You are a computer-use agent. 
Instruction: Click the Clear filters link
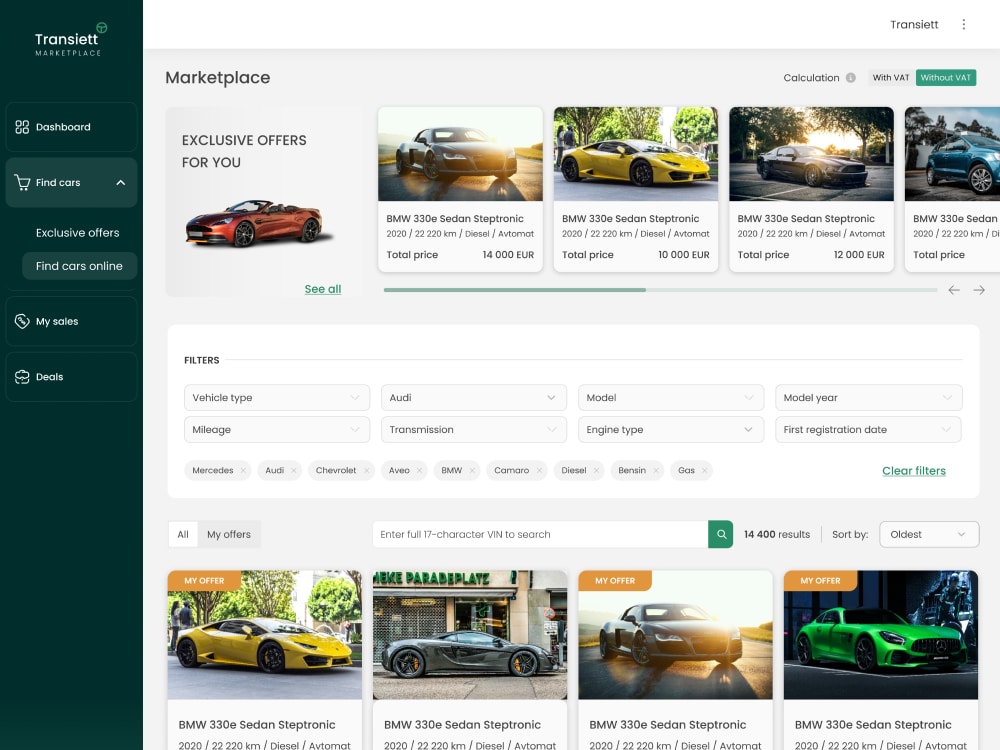click(x=914, y=471)
